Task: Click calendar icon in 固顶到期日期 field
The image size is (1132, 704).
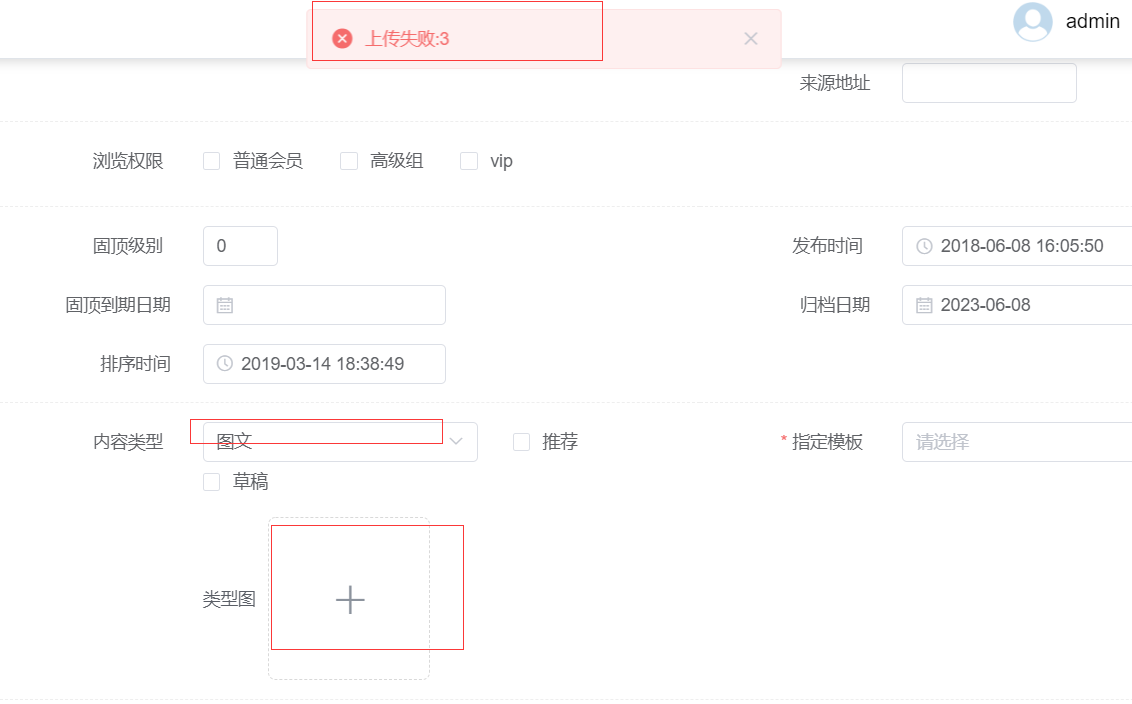Action: coord(225,305)
